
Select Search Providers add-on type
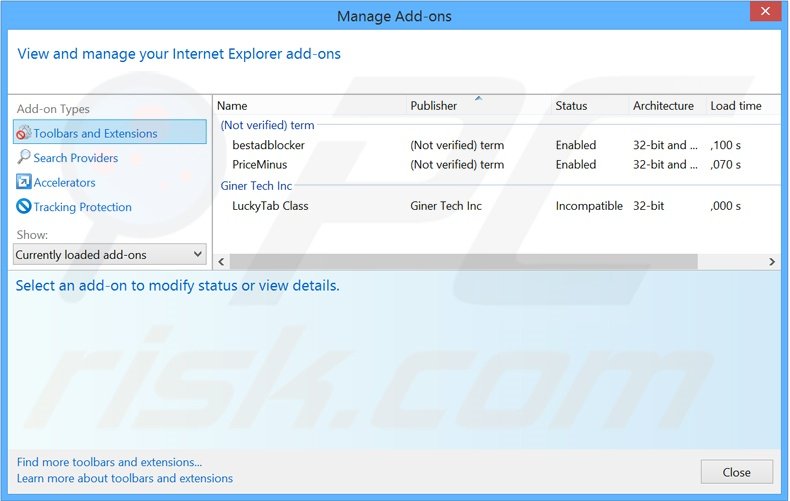coord(76,158)
